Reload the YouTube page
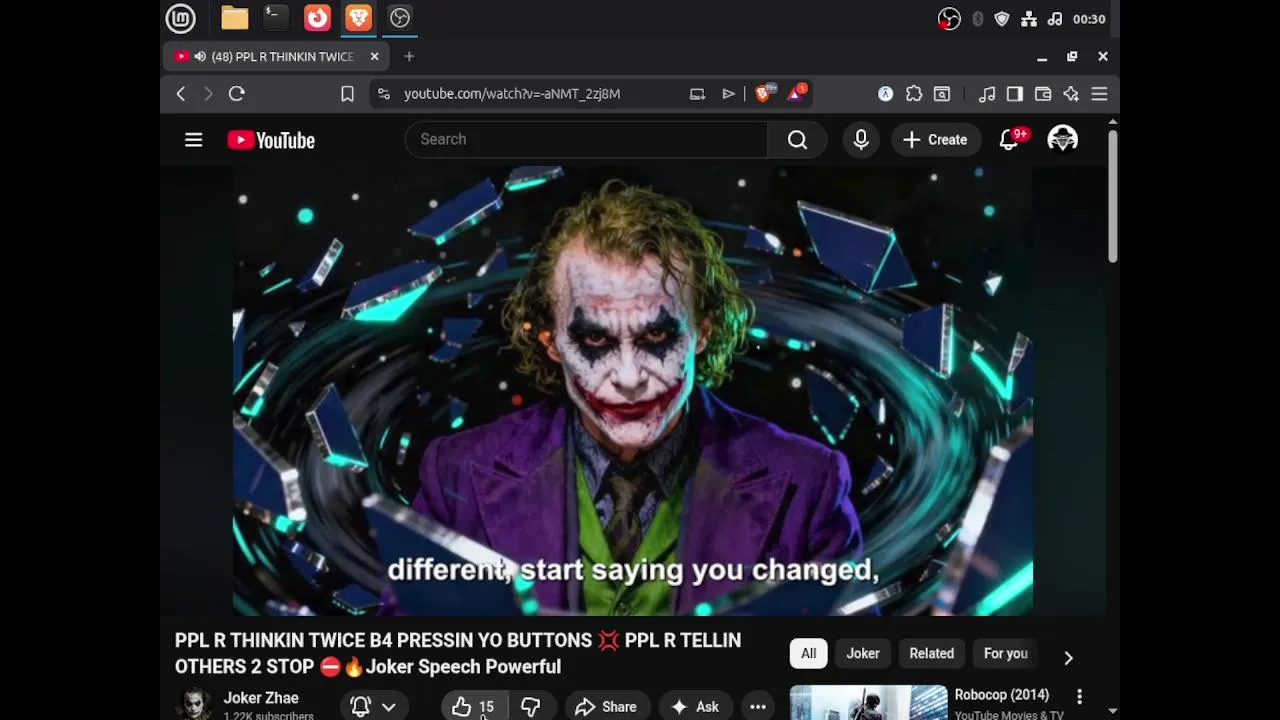 pyautogui.click(x=237, y=94)
